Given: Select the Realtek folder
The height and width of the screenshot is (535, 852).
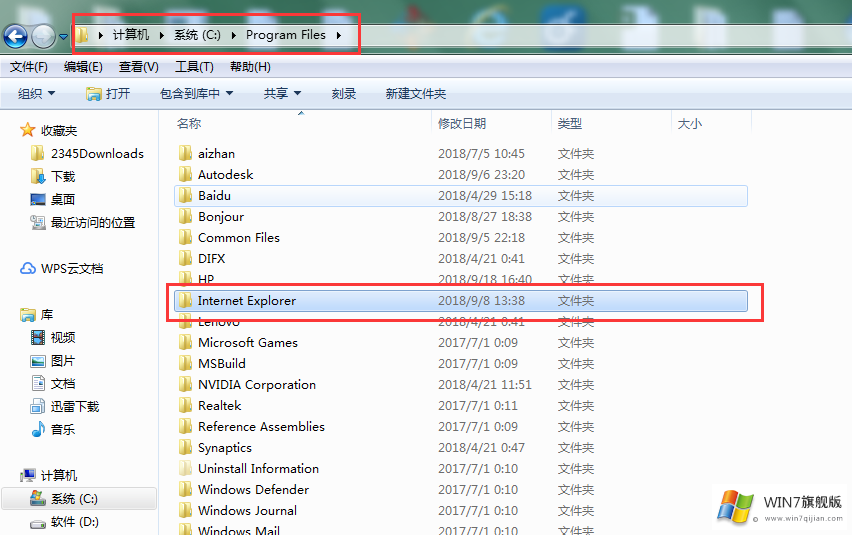Looking at the screenshot, I should tap(220, 406).
